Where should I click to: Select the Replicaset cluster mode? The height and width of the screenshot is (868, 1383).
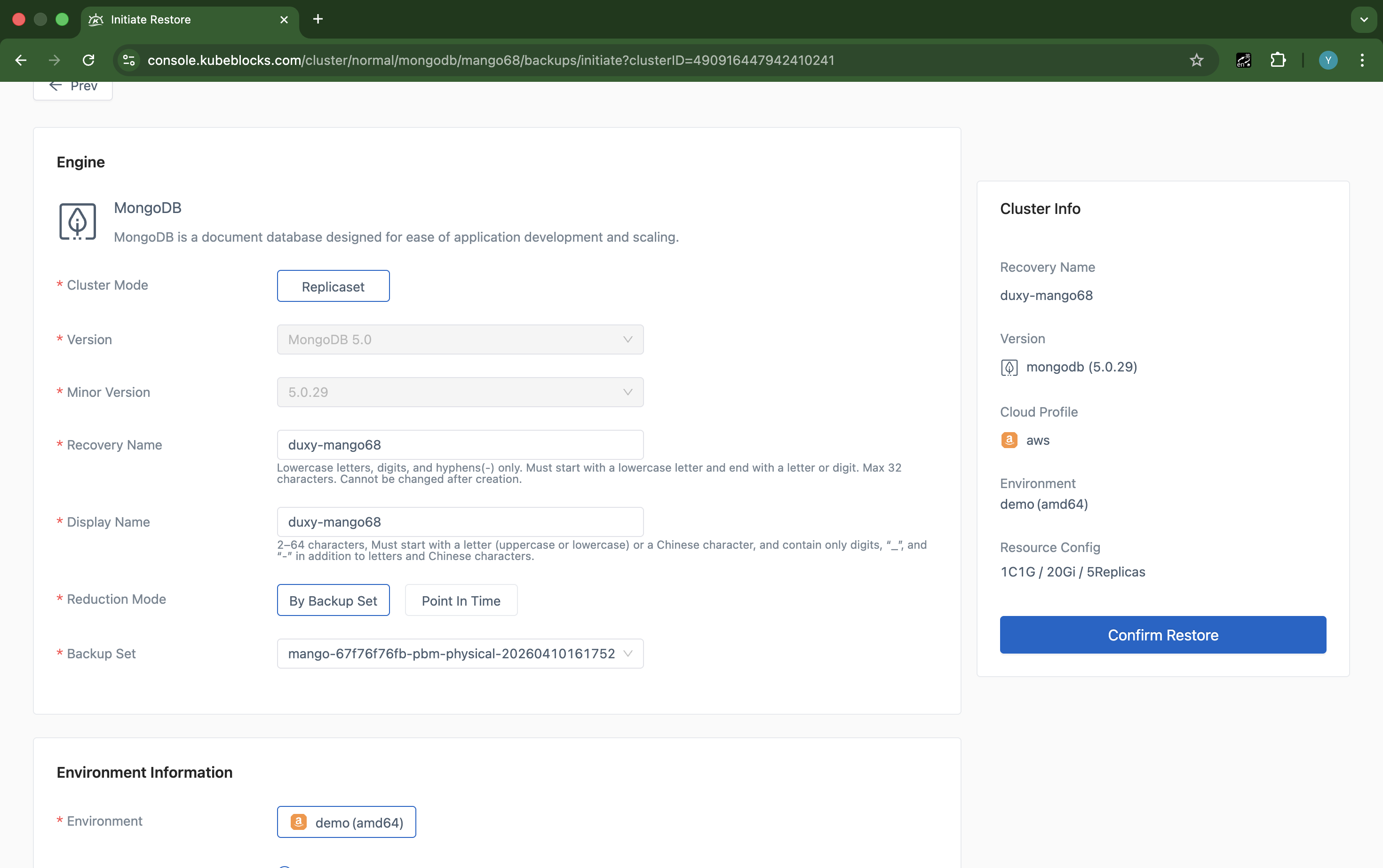(333, 286)
